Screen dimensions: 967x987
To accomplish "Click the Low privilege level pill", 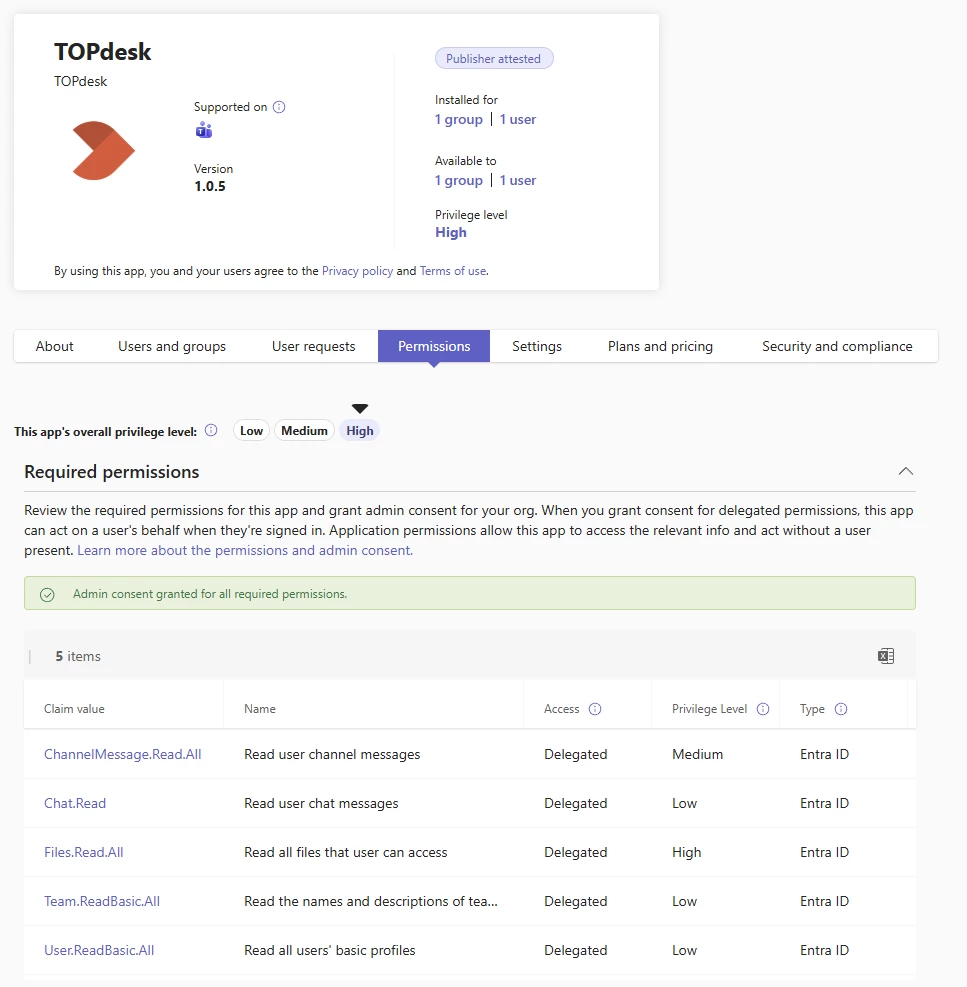I will [251, 431].
